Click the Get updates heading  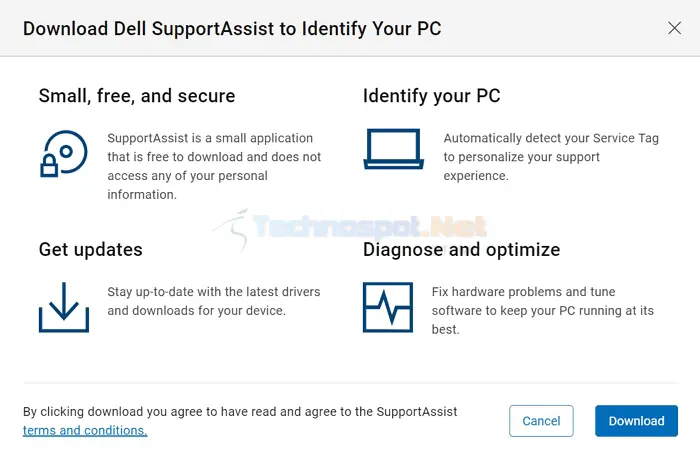[x=91, y=249]
